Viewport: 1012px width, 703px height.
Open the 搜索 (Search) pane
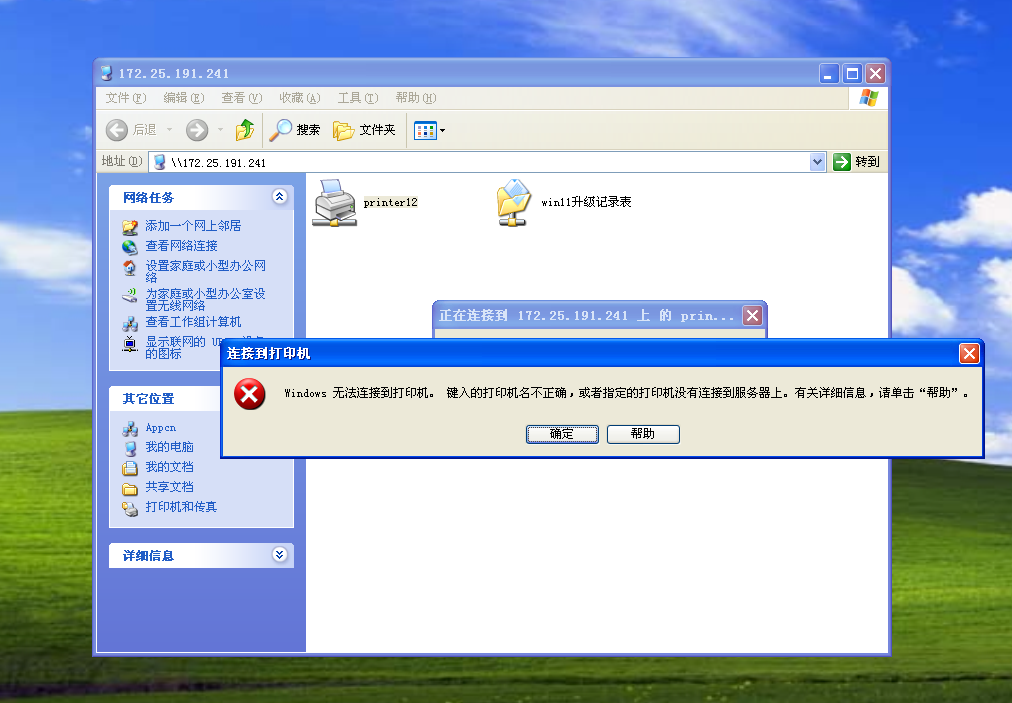(293, 130)
